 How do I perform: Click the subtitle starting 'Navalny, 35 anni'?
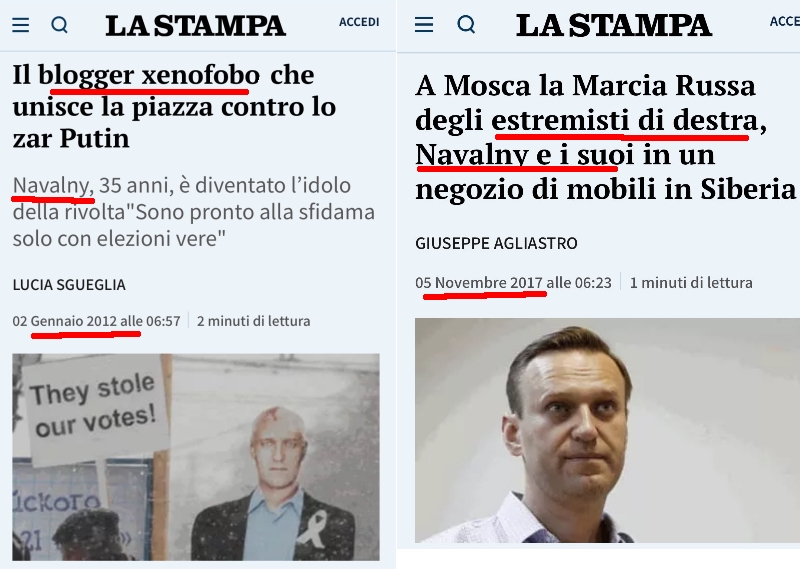pyautogui.click(x=194, y=212)
